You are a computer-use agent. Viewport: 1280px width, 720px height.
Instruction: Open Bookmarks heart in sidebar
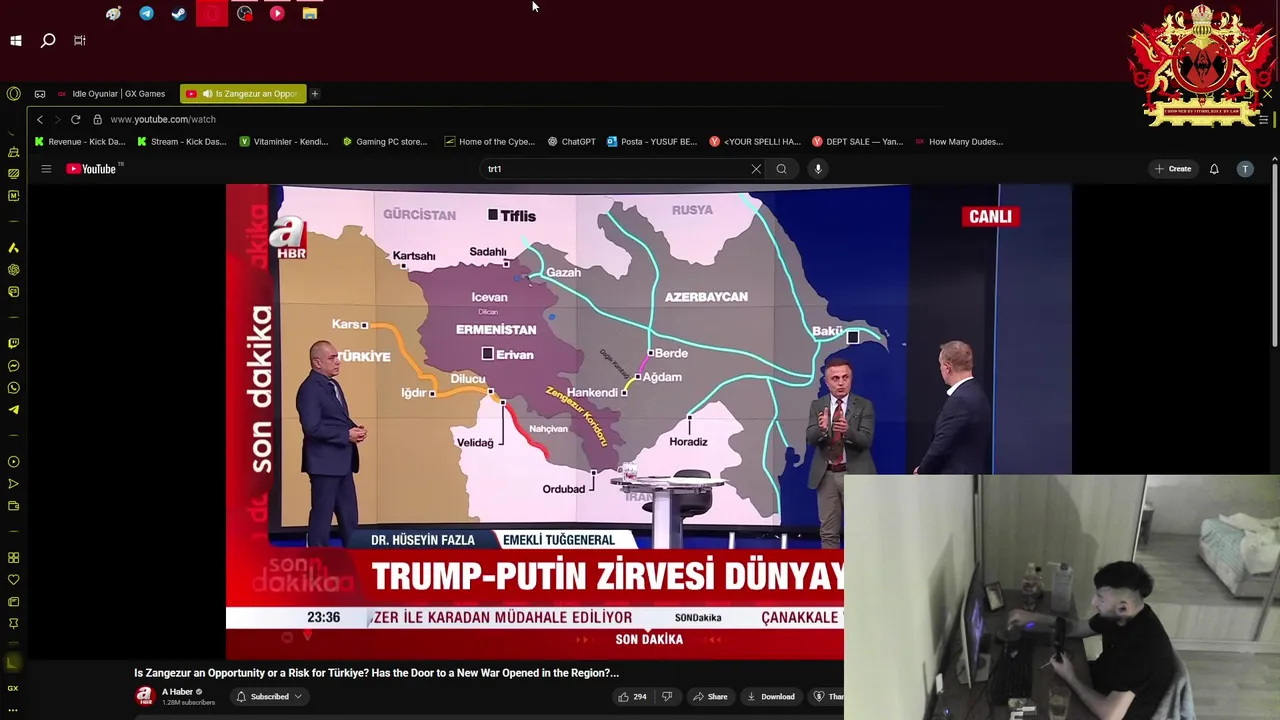coord(13,580)
